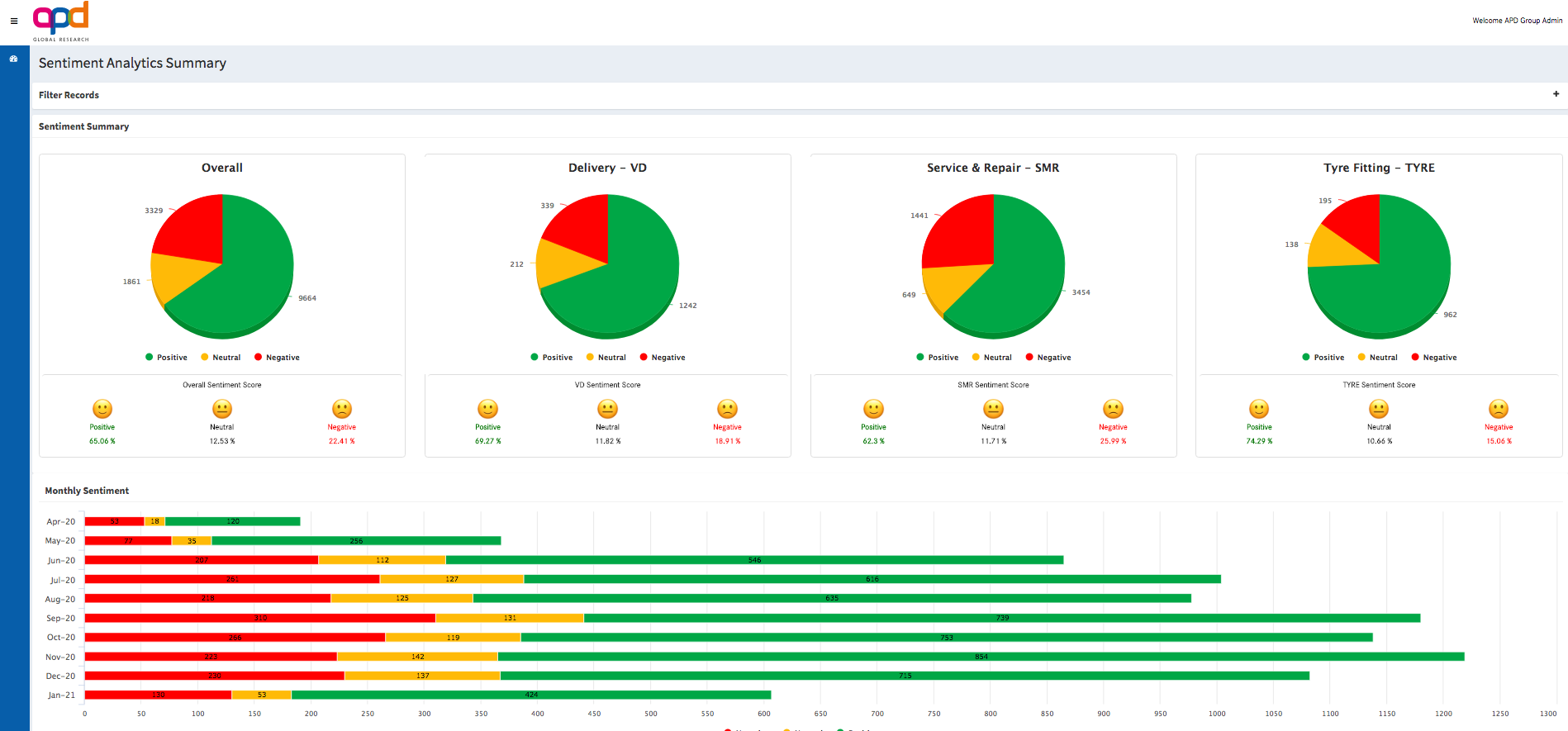This screenshot has height=731, width=1568.
Task: Toggle Positive legend in Tyre Fitting chart
Action: [x=1323, y=358]
